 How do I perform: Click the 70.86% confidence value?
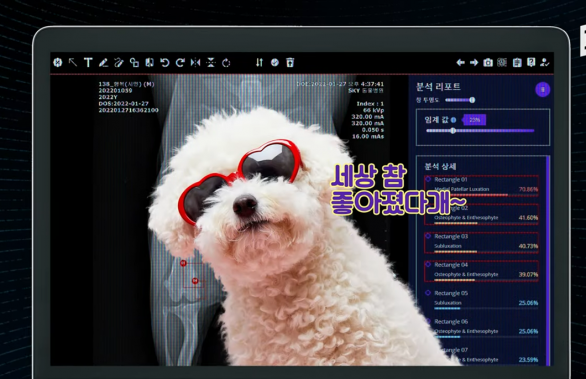[x=528, y=190]
